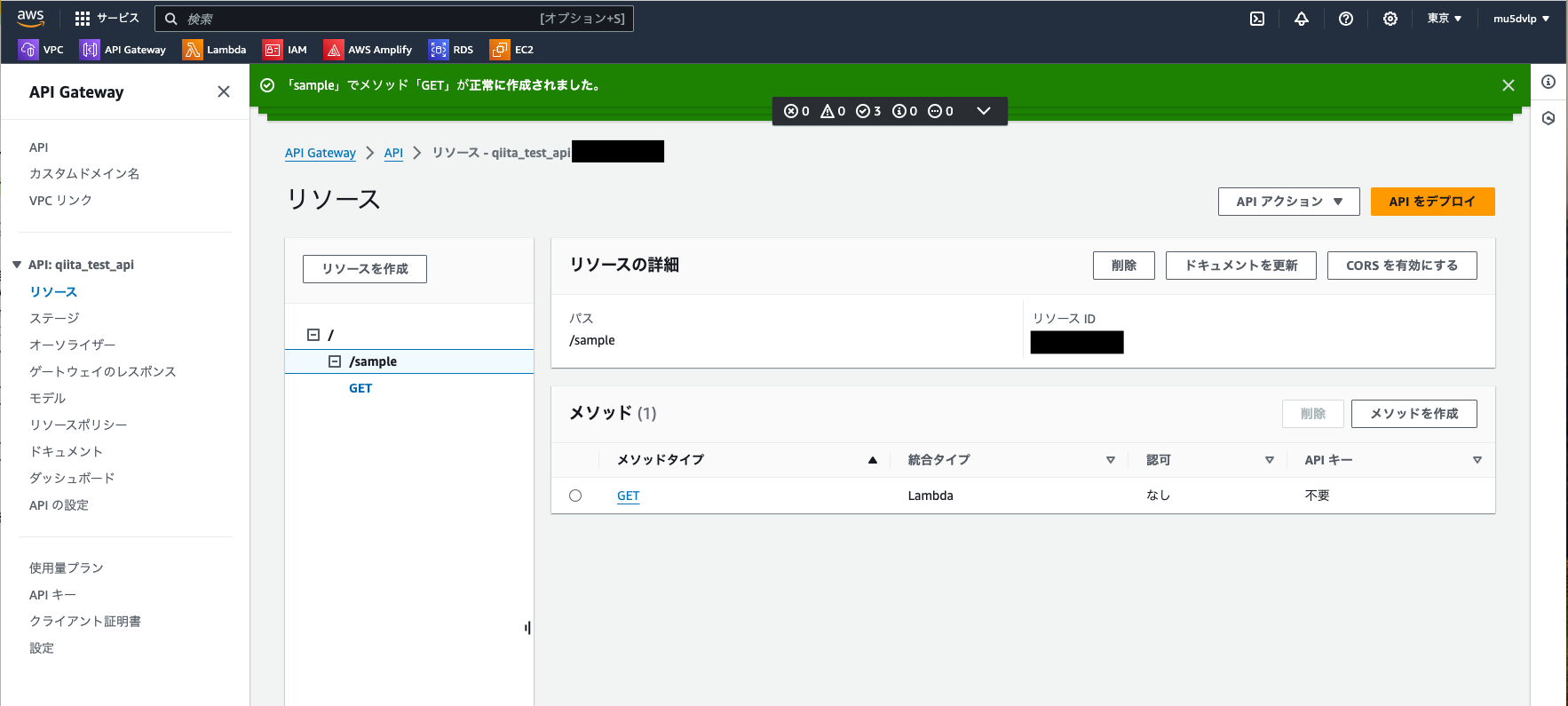The width and height of the screenshot is (1568, 706).
Task: Open the Lambda shortcut in favorites bar
Action: pyautogui.click(x=214, y=50)
